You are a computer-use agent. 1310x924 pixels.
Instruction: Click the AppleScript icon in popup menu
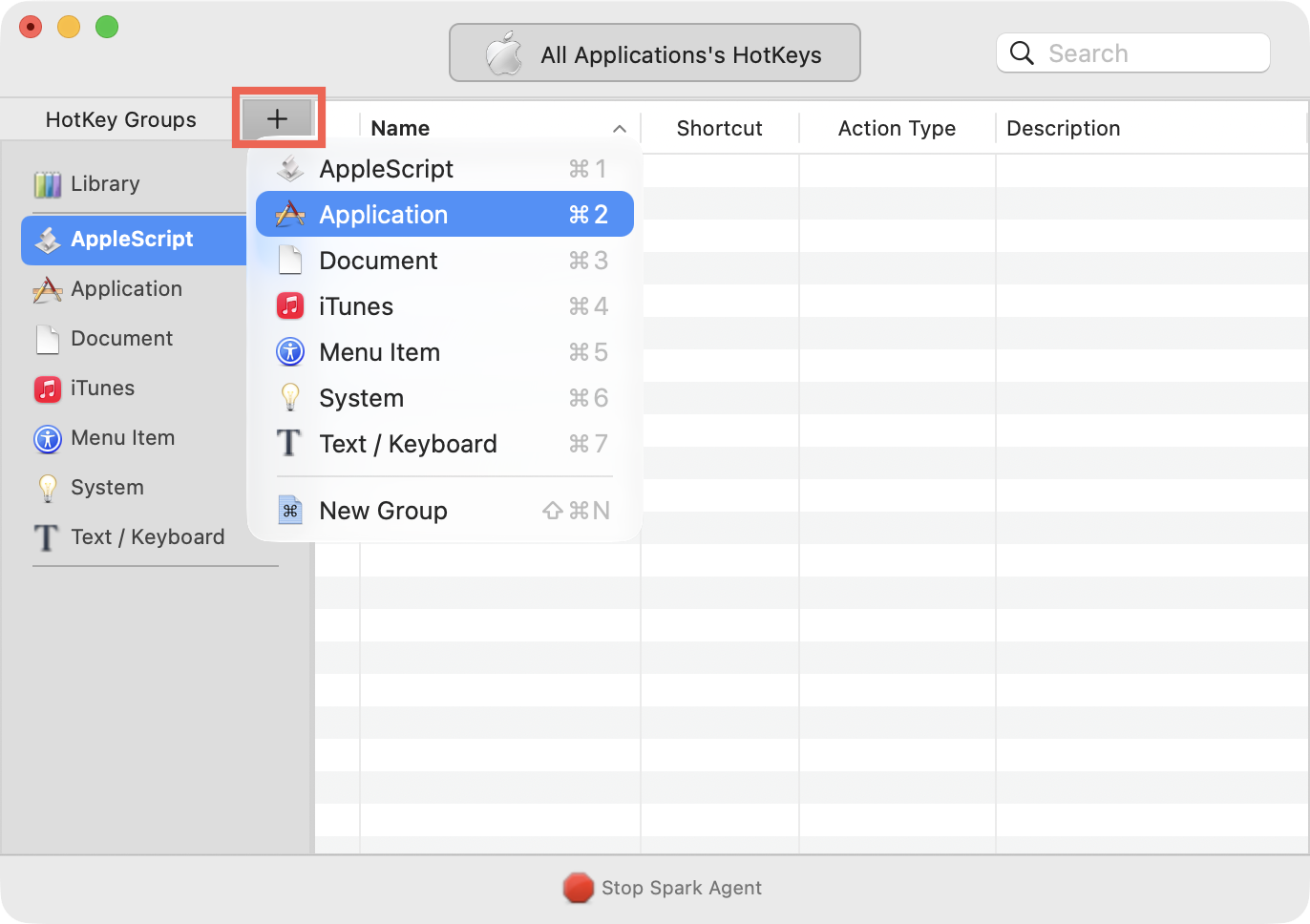(x=290, y=169)
